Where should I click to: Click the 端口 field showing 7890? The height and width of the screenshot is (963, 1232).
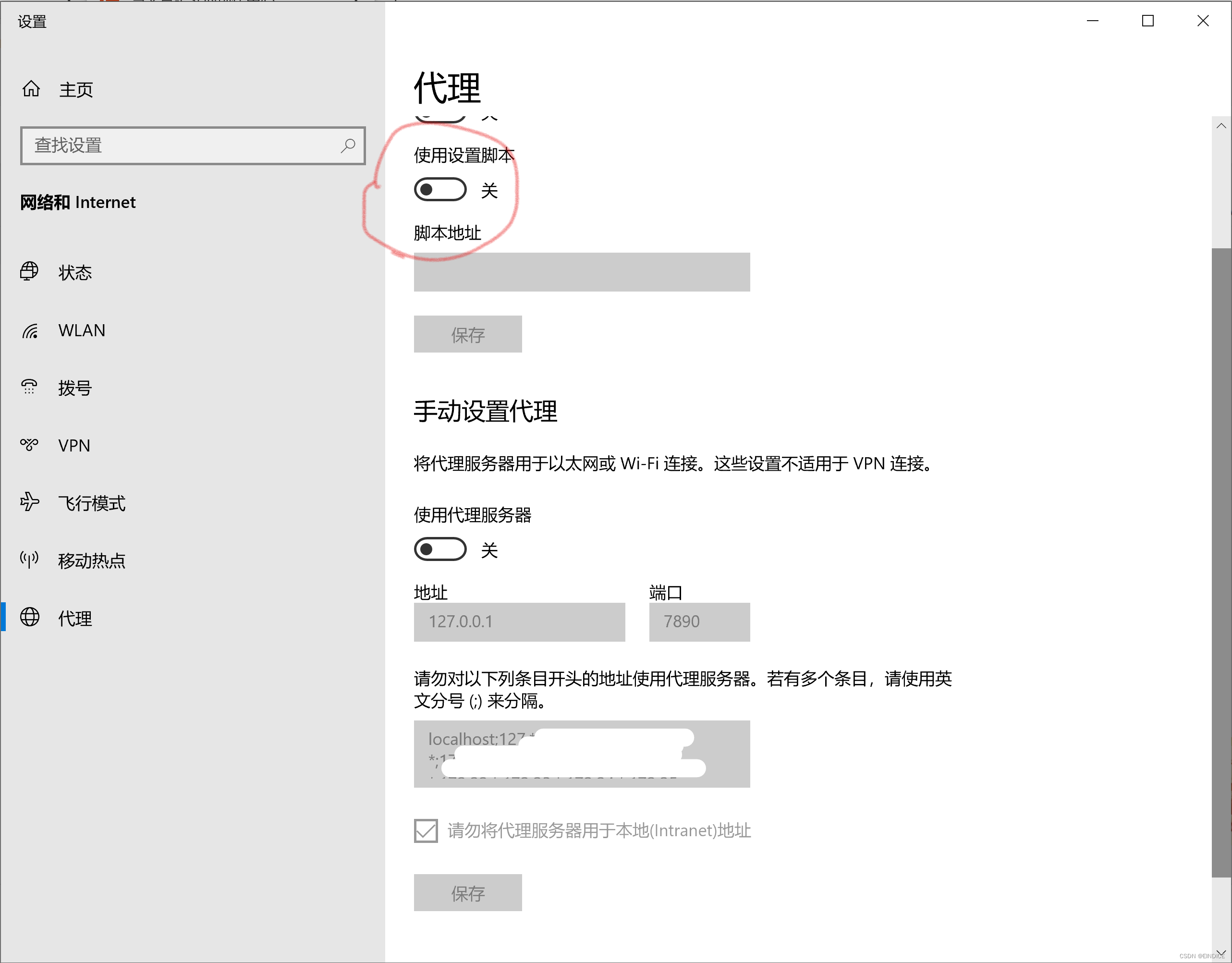(699, 622)
